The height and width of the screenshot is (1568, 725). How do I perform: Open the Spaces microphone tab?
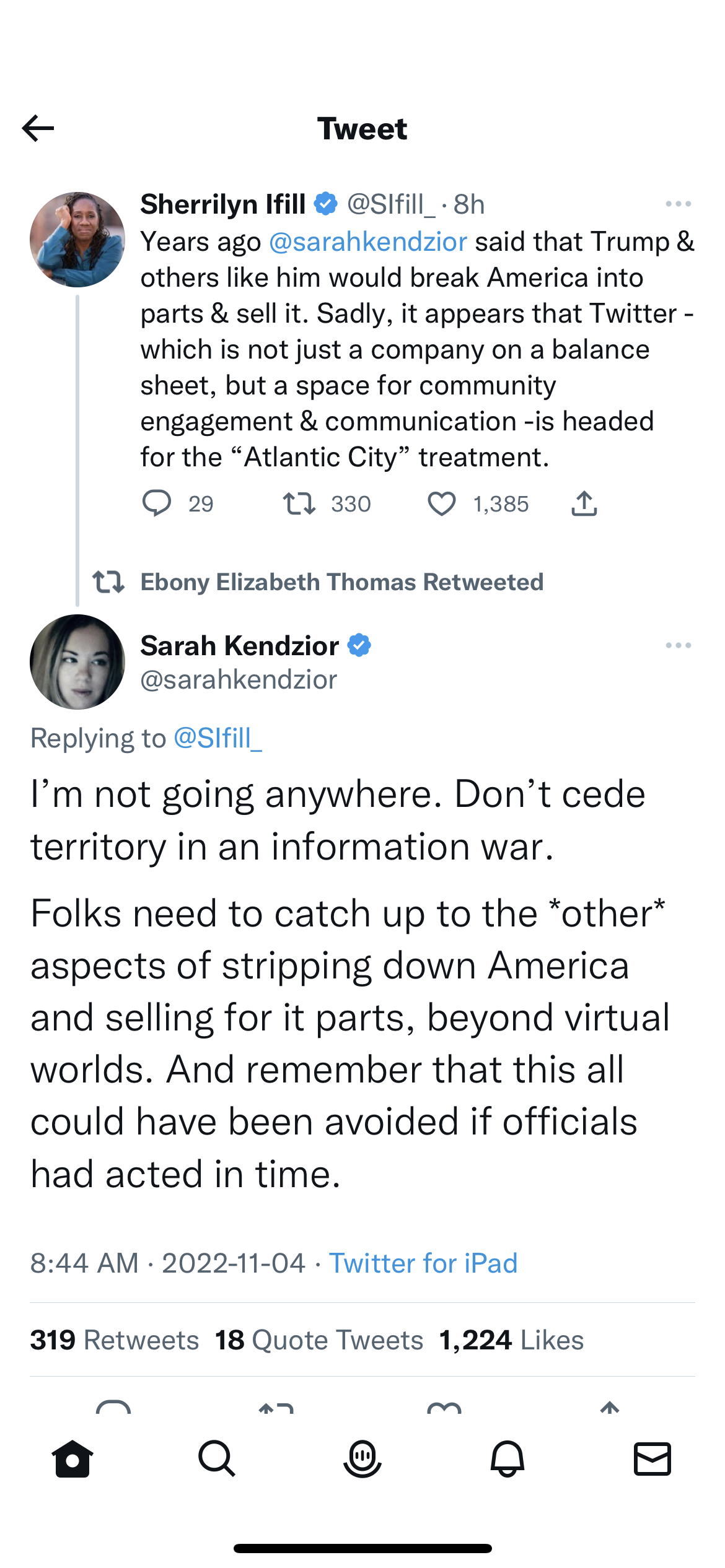(362, 1458)
